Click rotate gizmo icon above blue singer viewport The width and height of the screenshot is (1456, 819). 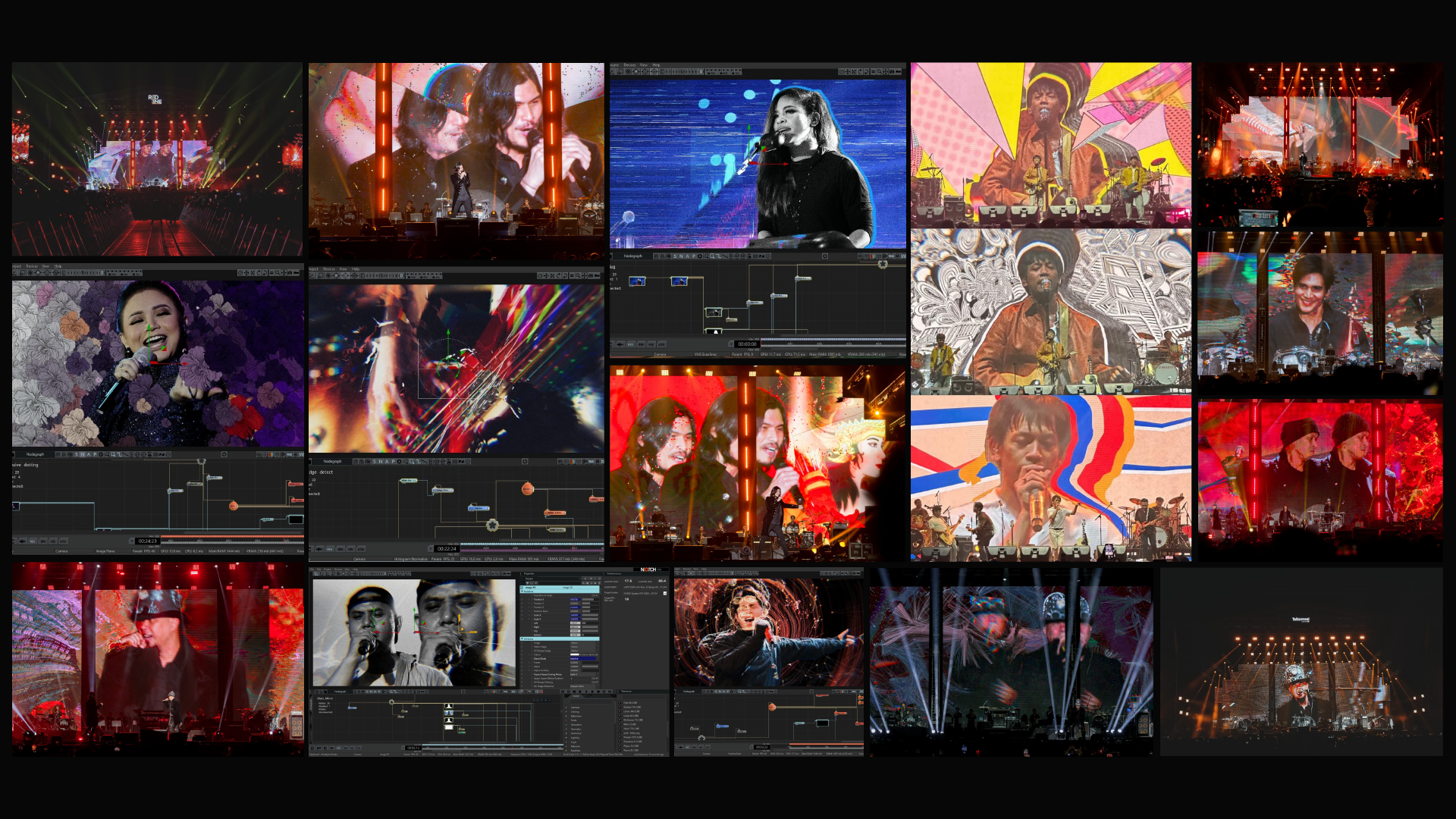point(860,71)
